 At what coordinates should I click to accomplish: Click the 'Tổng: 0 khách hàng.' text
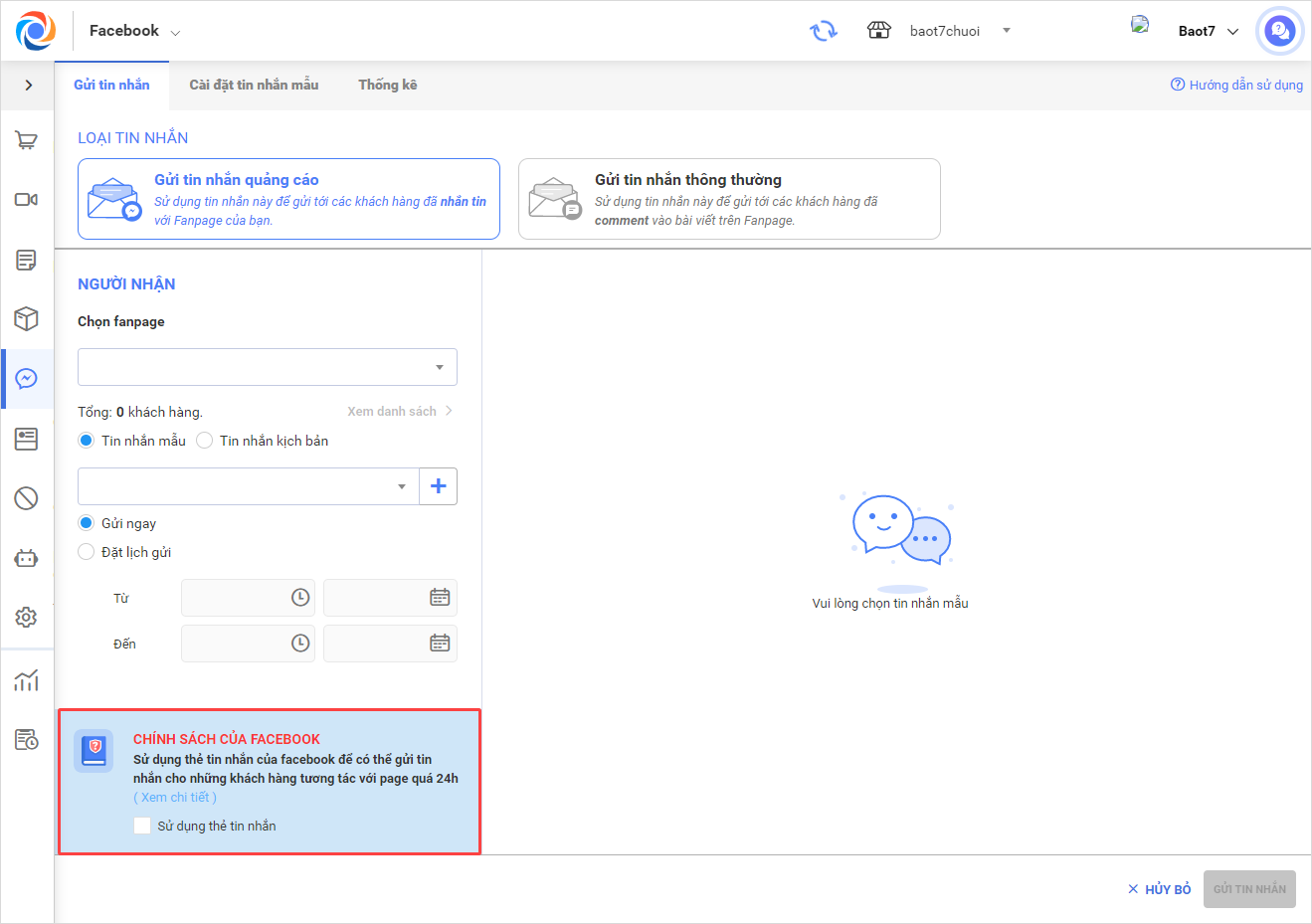[140, 412]
